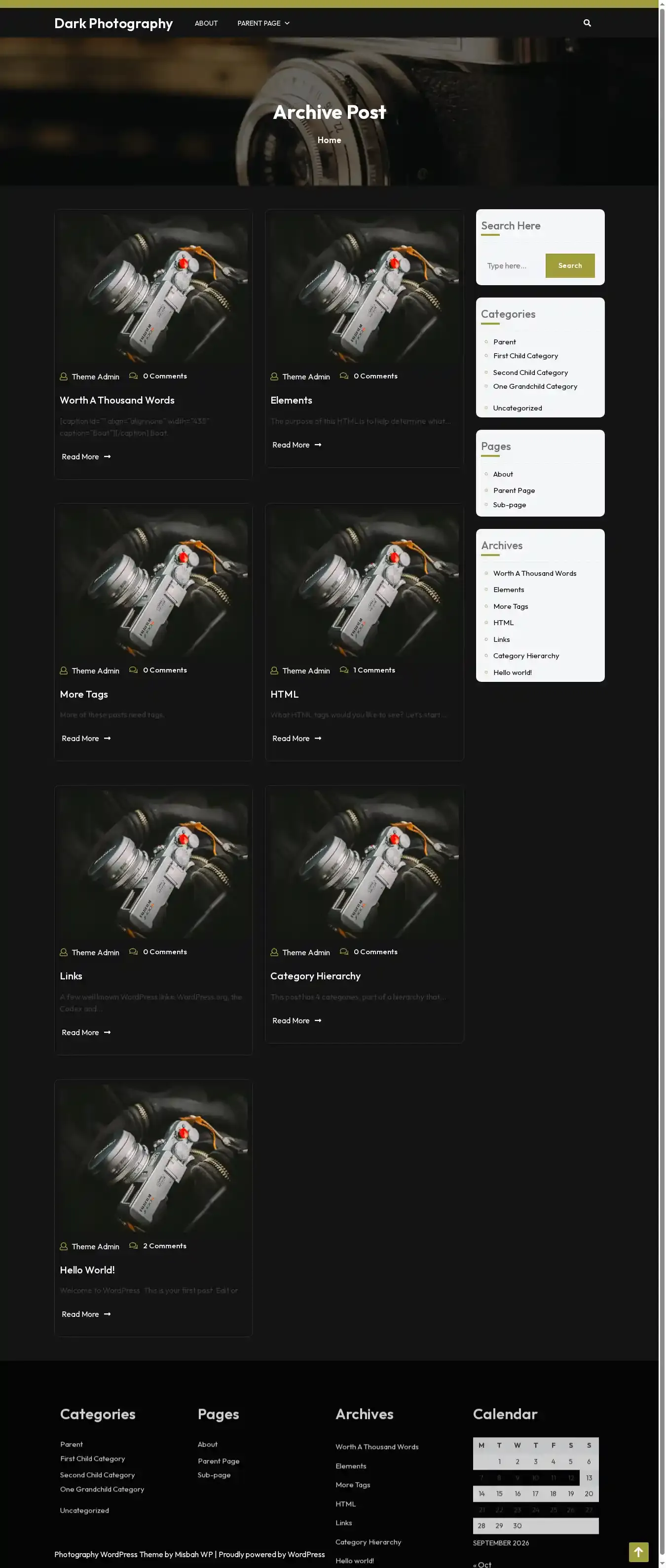The image size is (666, 1568).
Task: Click 2 Comments on Hello World! post
Action: [x=164, y=1246]
